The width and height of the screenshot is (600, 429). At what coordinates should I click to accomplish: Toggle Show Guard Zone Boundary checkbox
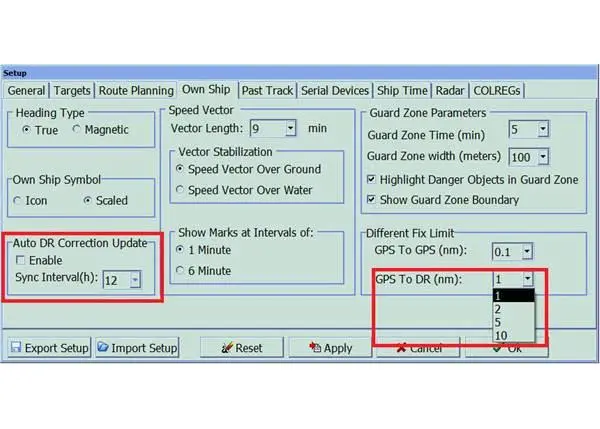pos(371,199)
